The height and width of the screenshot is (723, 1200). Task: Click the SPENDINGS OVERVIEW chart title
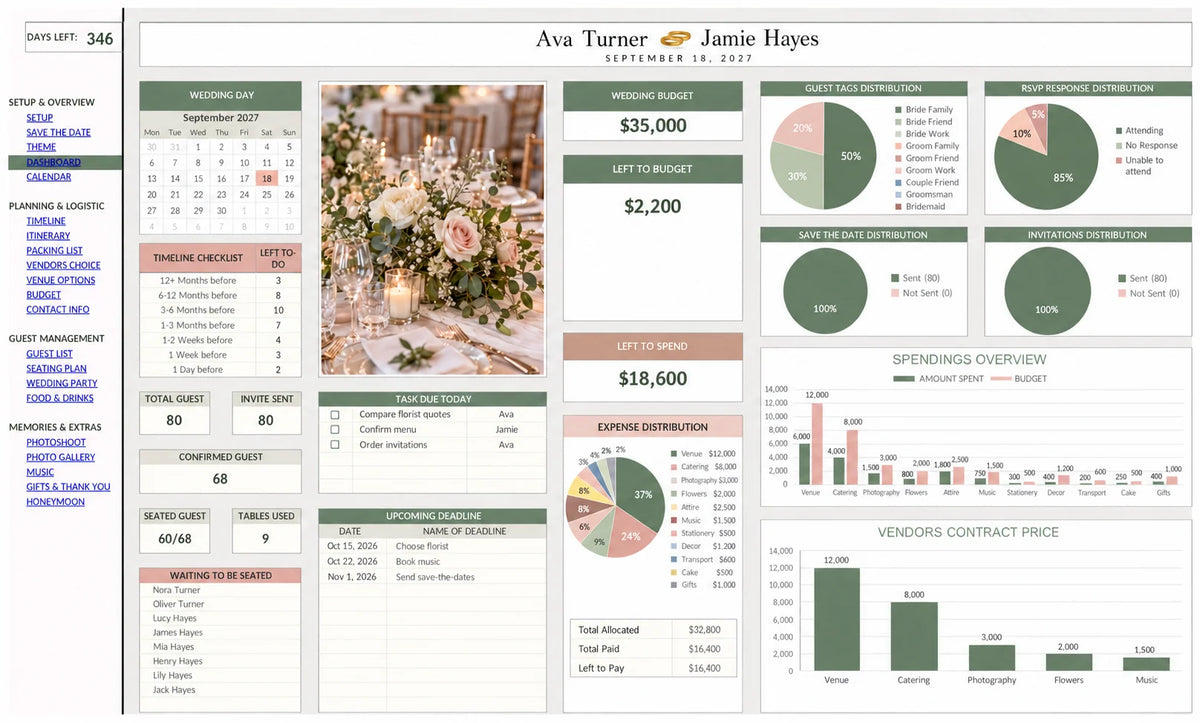click(x=969, y=360)
